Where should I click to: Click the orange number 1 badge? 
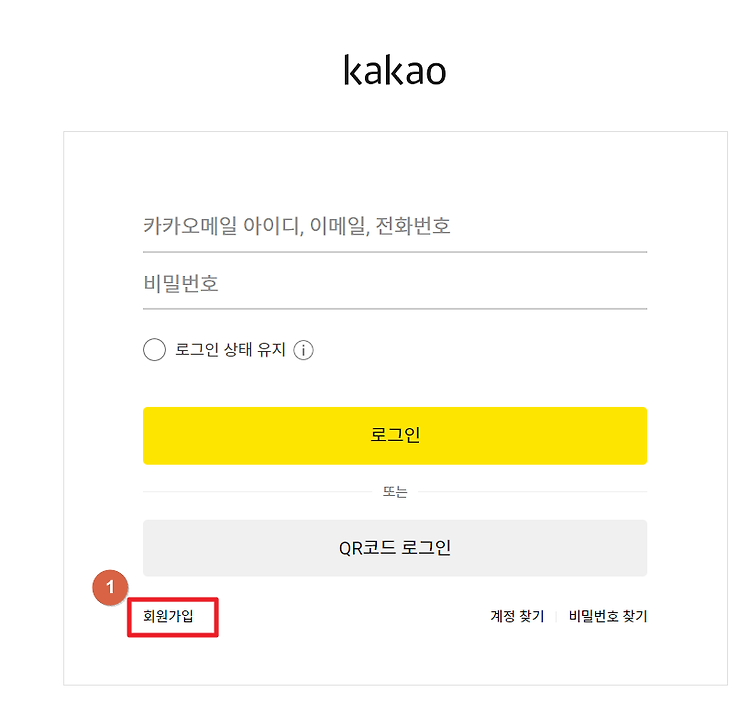coord(110,587)
